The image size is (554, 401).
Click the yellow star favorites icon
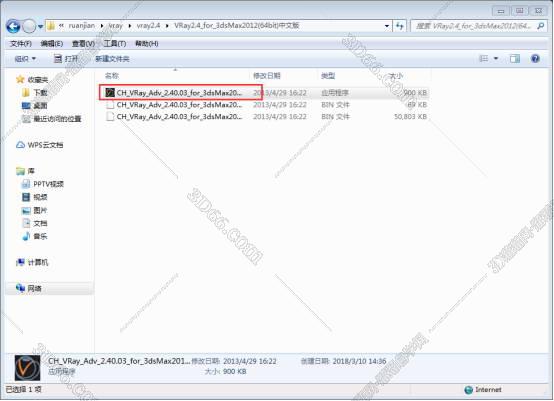pyautogui.click(x=20, y=79)
